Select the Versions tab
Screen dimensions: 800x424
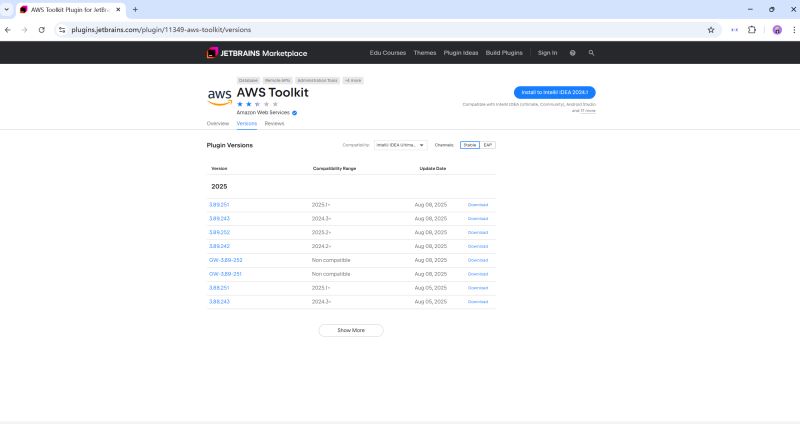tap(246, 123)
